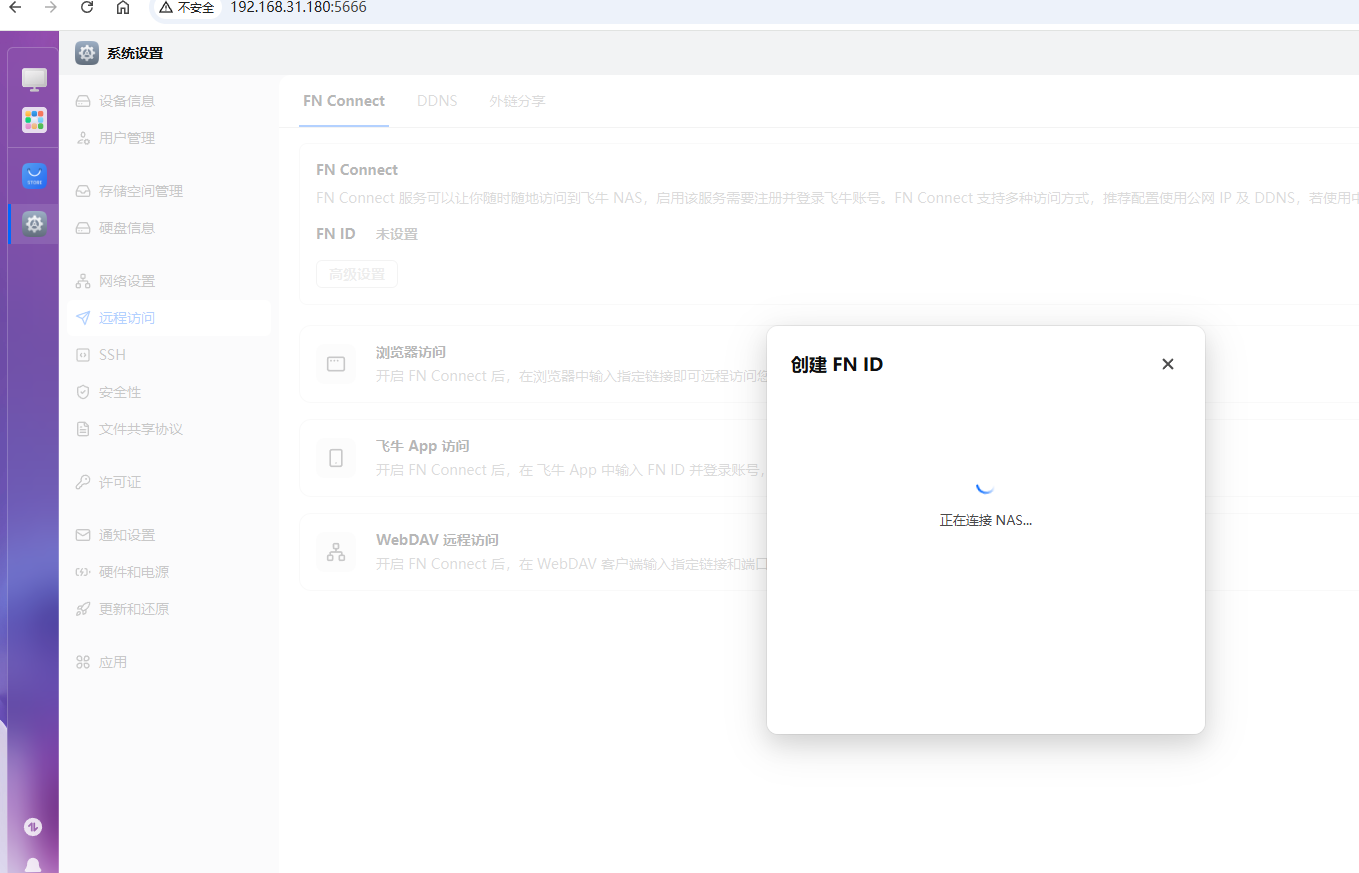Open the browser home page

pyautogui.click(x=123, y=7)
